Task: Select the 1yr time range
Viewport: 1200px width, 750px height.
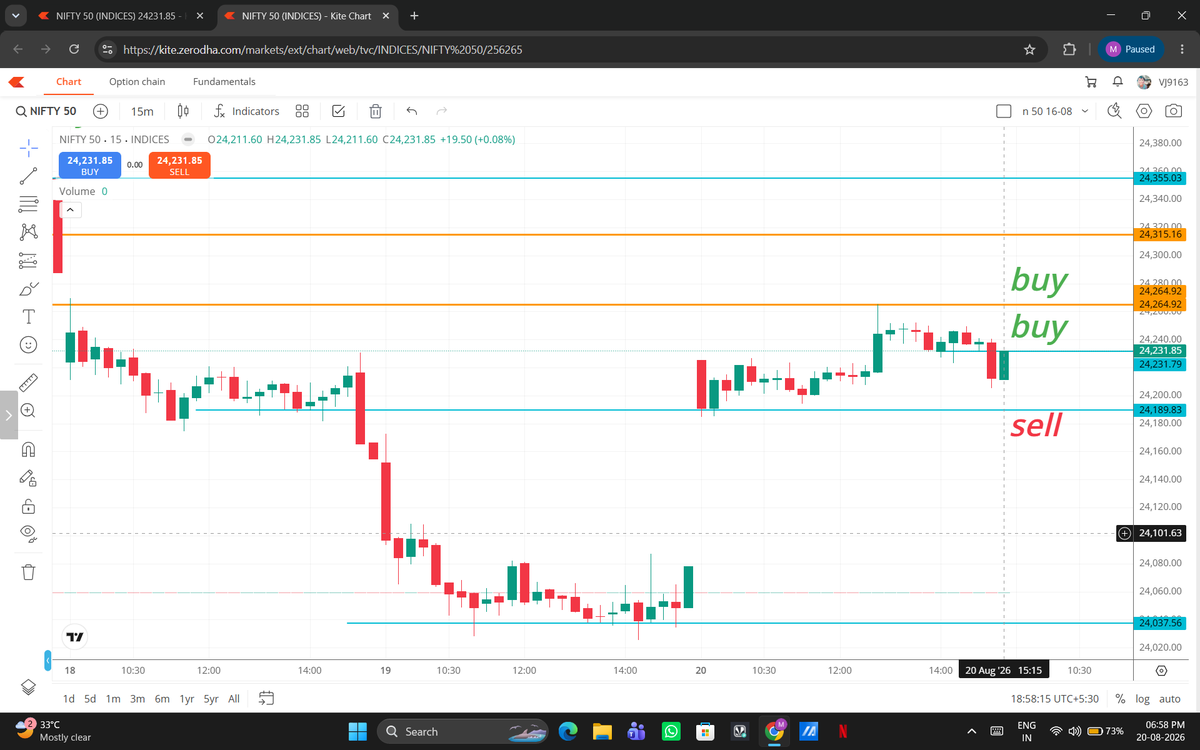Action: click(186, 698)
